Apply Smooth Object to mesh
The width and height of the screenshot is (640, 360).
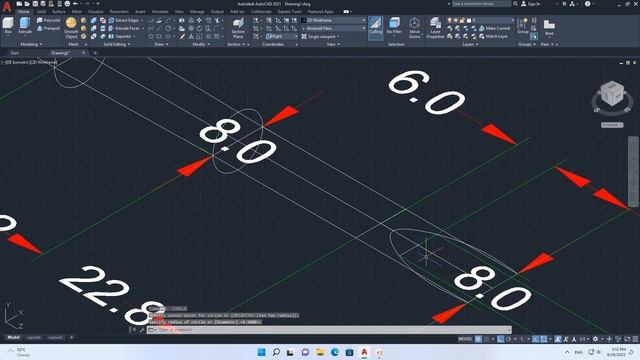pos(71,28)
